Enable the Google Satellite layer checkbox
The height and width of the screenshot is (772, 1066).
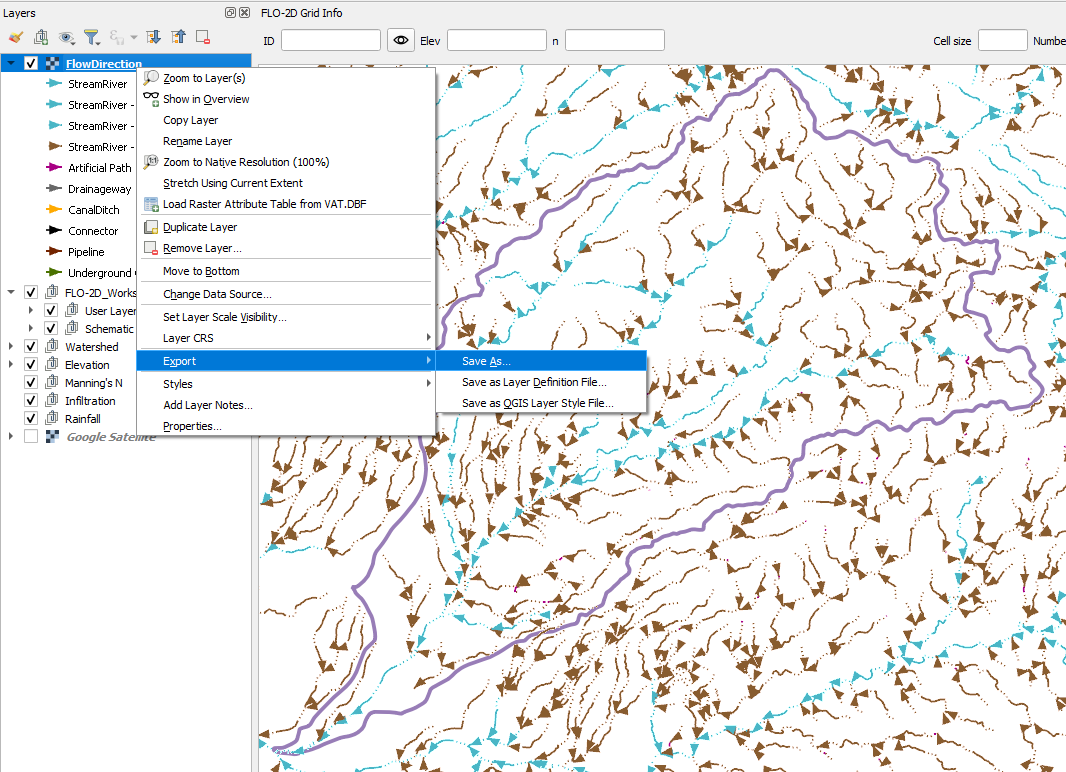coord(31,437)
